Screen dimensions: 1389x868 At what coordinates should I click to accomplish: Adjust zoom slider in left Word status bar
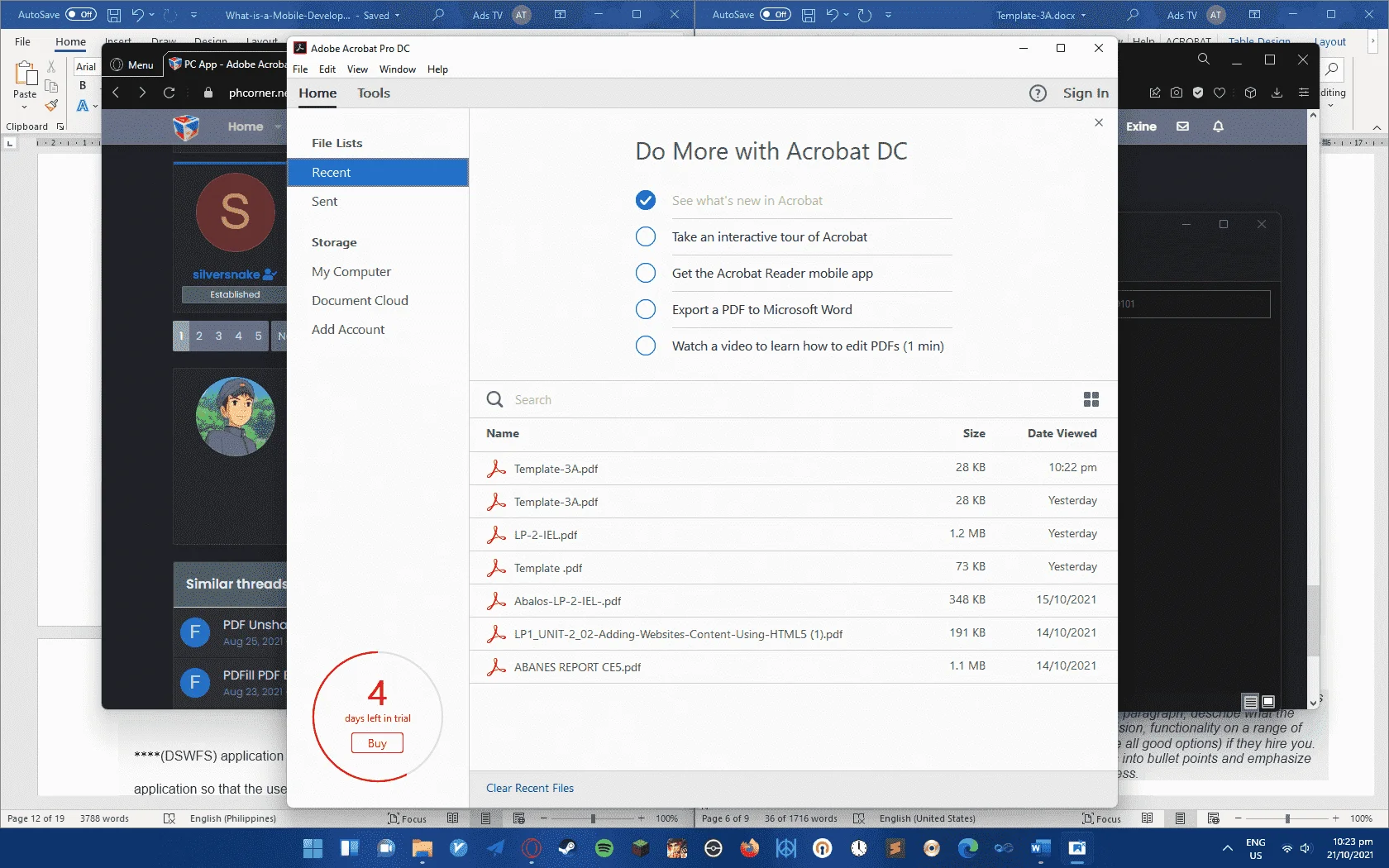(593, 818)
